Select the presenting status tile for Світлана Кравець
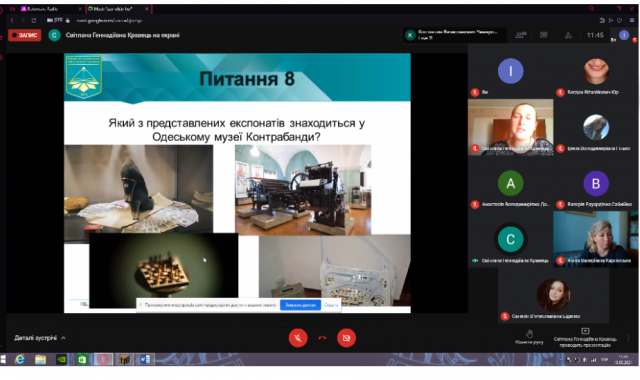Screen dimensions: 640x380 click(584, 338)
